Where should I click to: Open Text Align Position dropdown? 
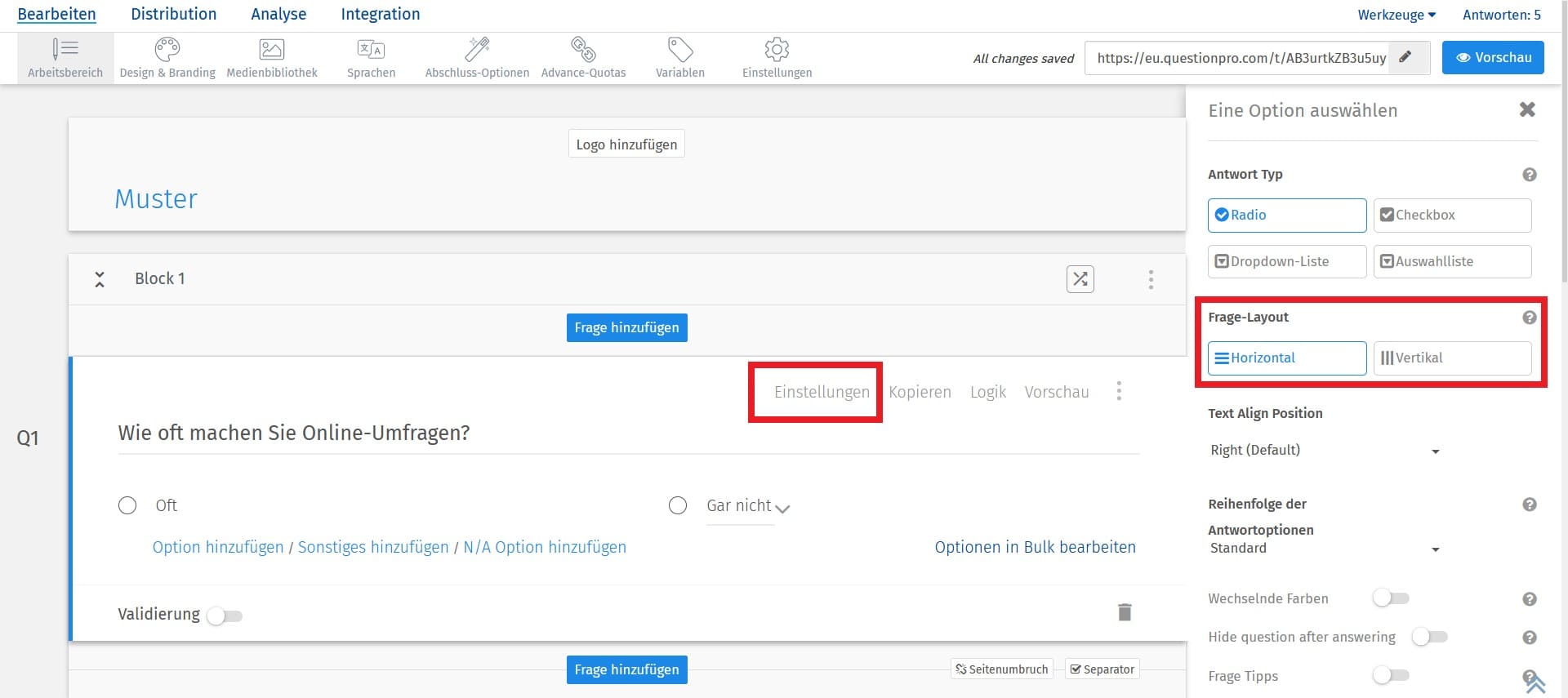coord(1325,451)
